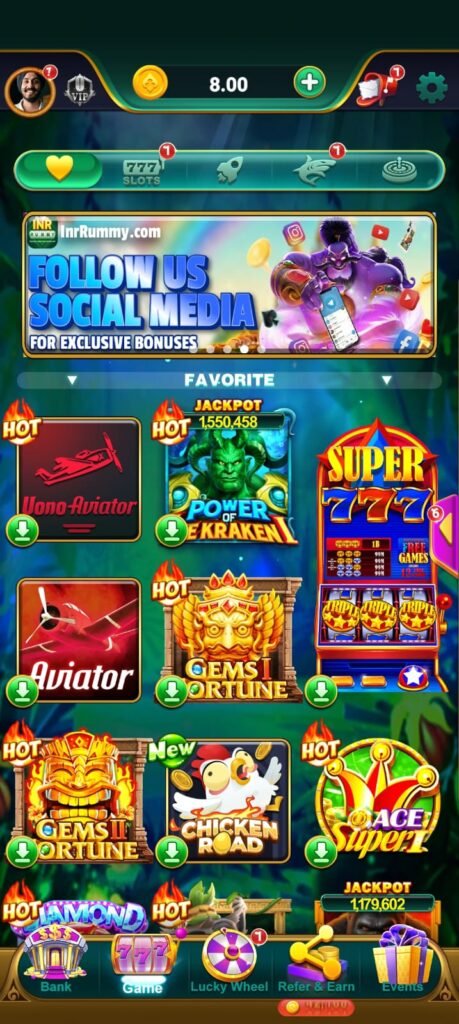This screenshot has height=1024, width=459.
Task: Open the Lucky Wheel
Action: click(x=229, y=961)
